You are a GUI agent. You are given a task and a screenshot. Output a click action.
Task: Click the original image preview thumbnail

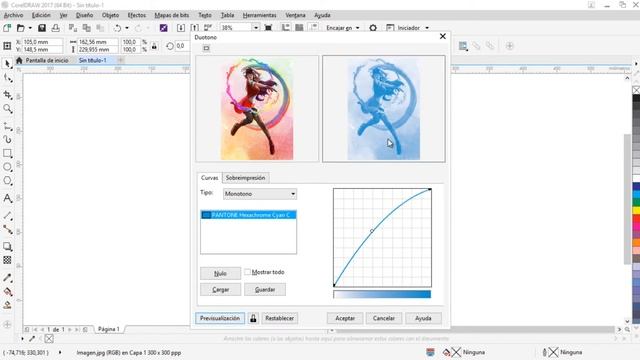coord(257,109)
